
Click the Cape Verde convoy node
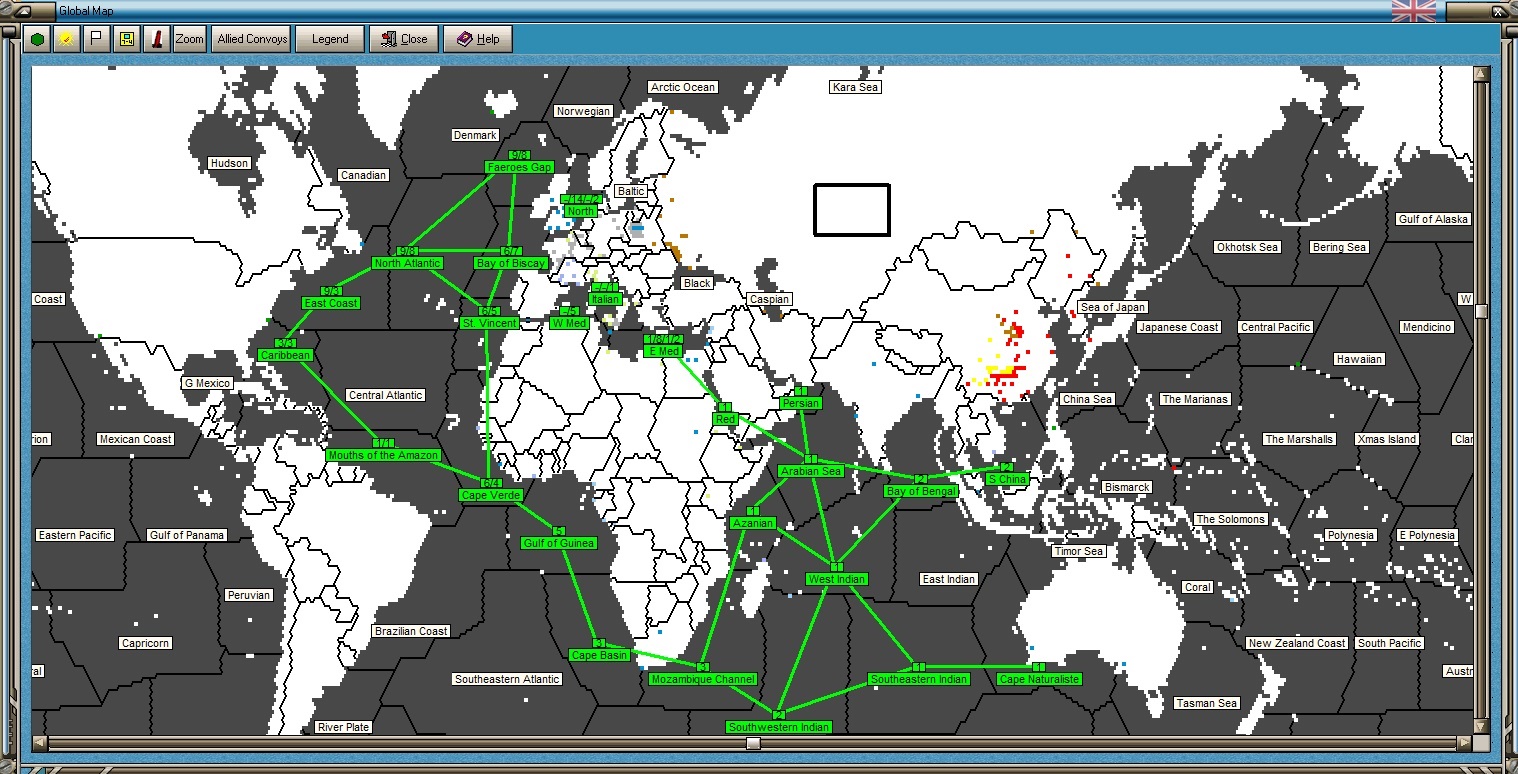click(x=491, y=495)
